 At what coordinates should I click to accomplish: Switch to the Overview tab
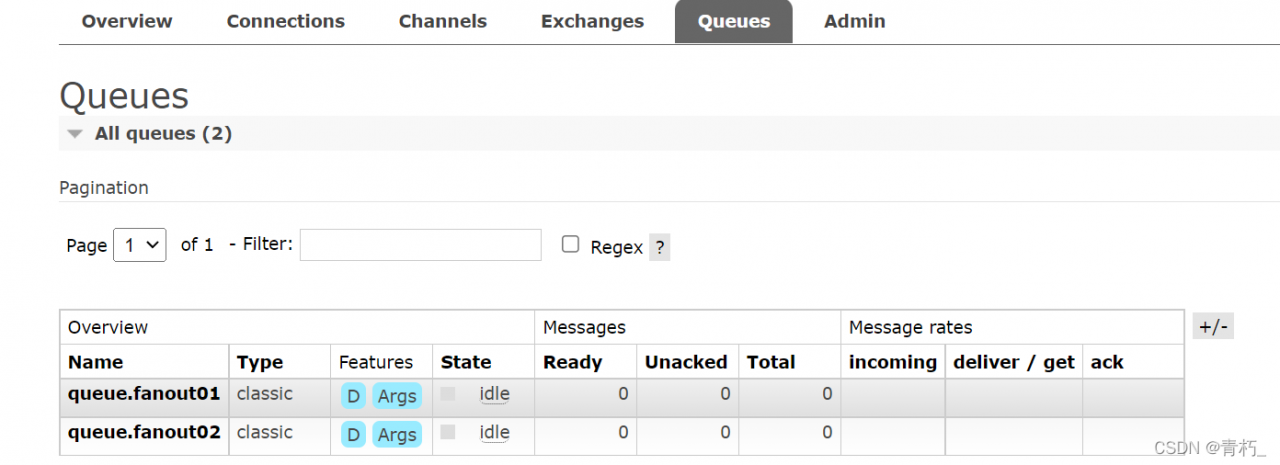click(x=127, y=21)
